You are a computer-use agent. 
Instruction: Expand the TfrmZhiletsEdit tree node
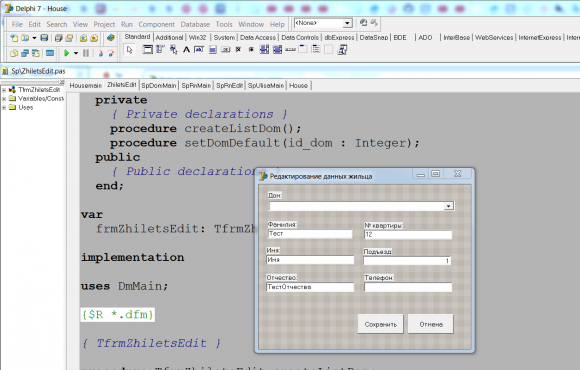pos(4,90)
